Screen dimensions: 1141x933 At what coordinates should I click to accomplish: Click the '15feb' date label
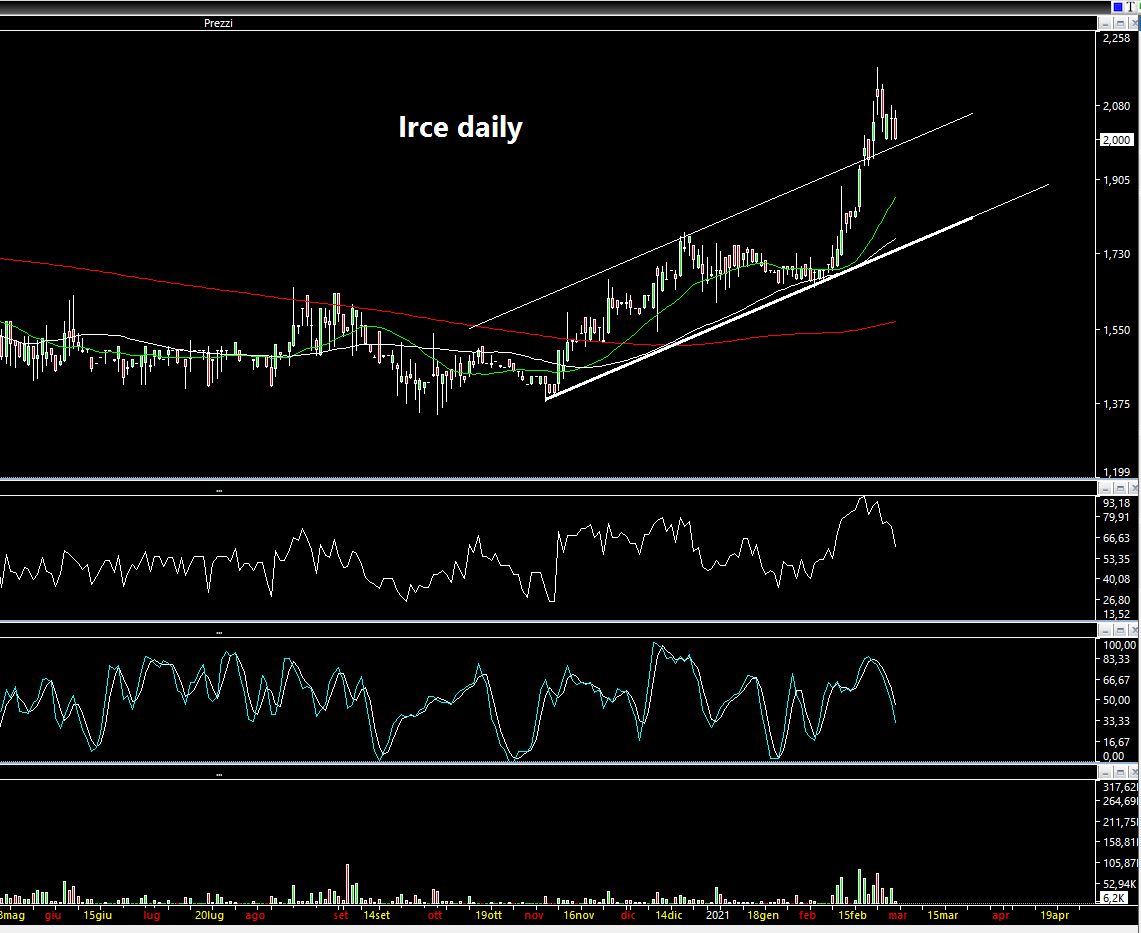point(852,916)
